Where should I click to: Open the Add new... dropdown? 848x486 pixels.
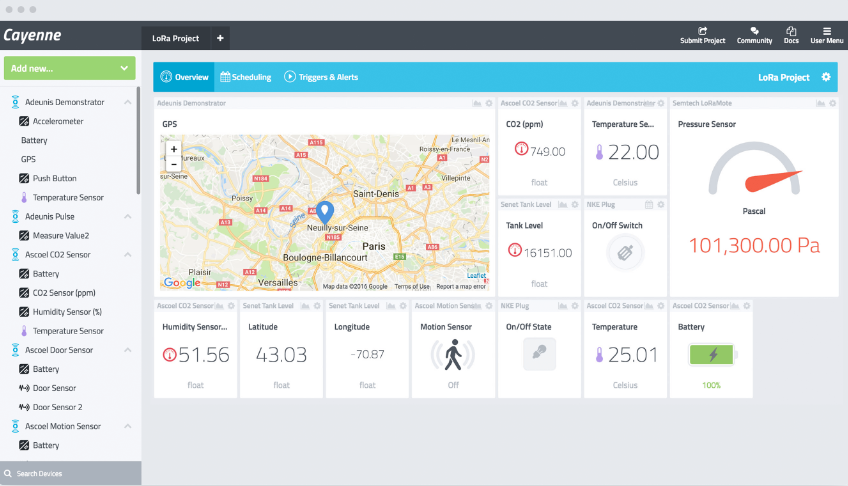(x=70, y=68)
